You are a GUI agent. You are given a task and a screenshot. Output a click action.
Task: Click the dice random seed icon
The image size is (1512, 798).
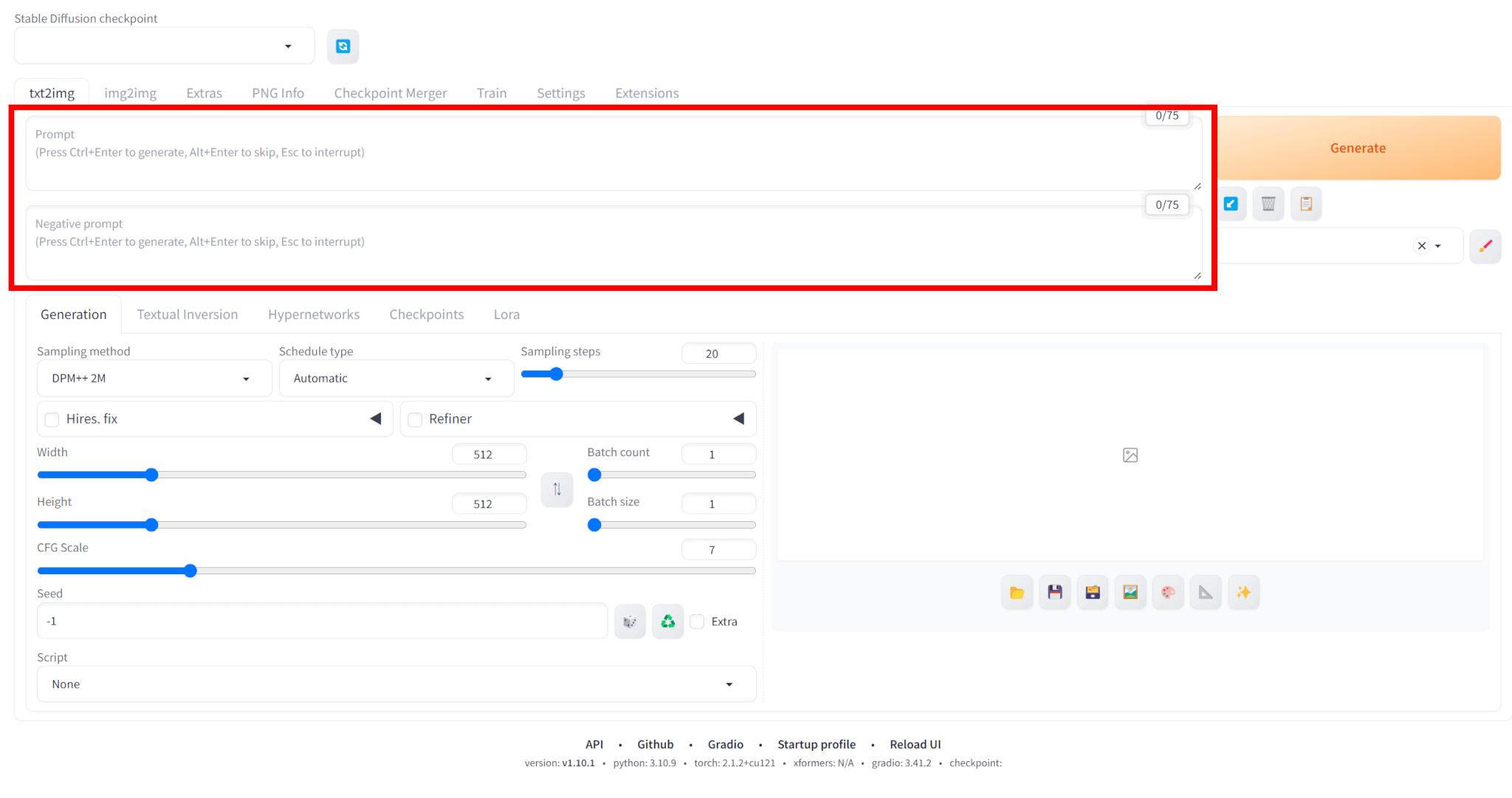(x=630, y=622)
